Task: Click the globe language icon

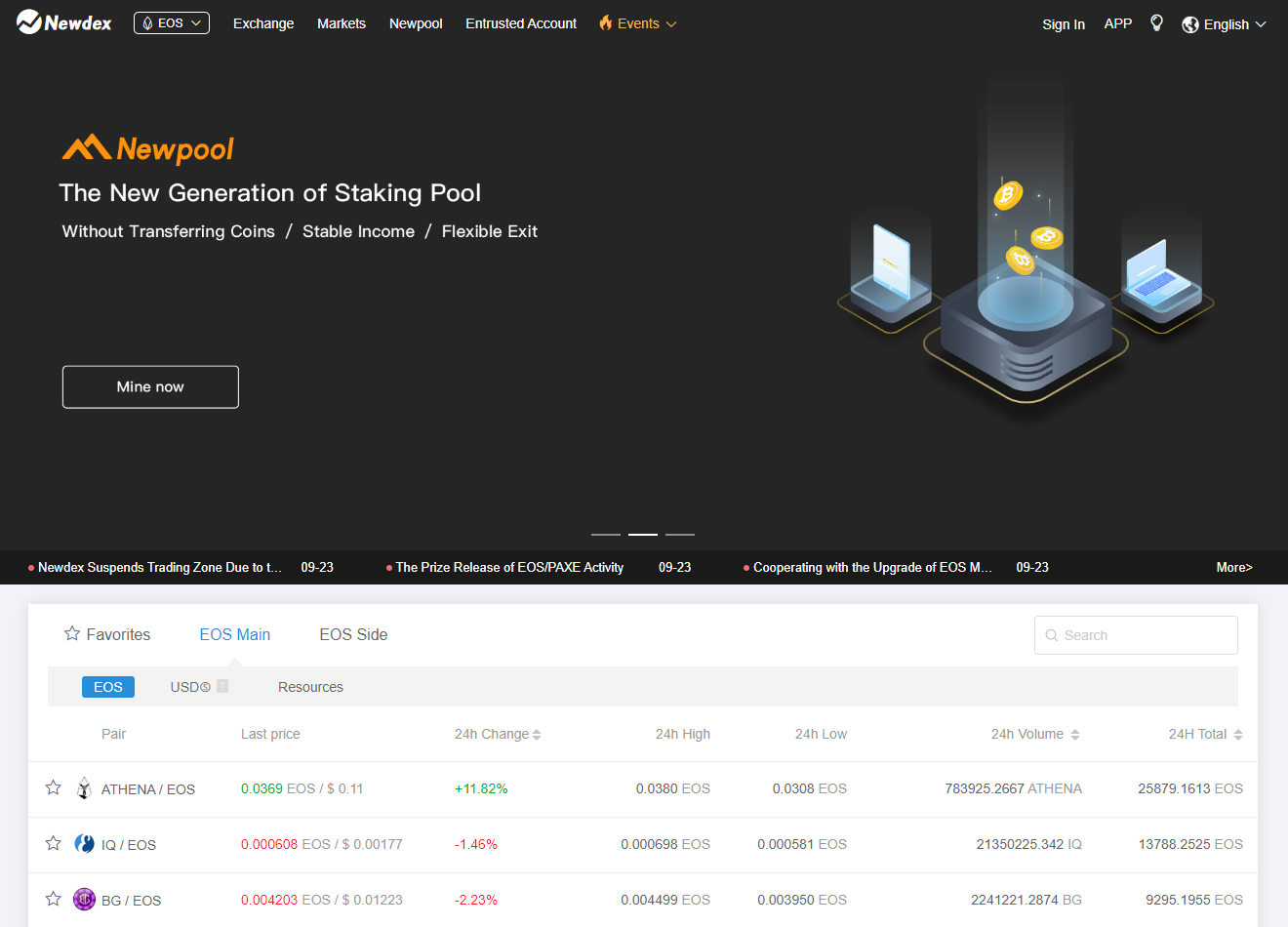Action: click(1190, 24)
